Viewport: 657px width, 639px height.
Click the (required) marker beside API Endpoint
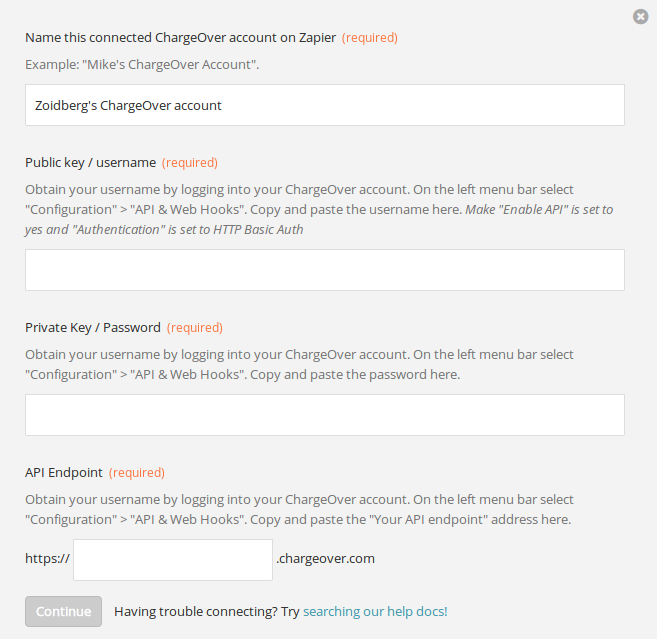point(137,473)
